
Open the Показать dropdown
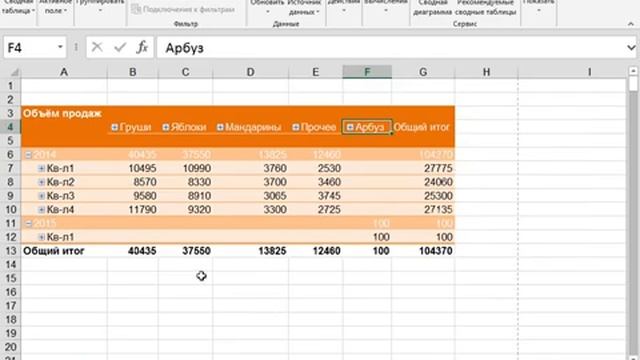click(x=539, y=7)
